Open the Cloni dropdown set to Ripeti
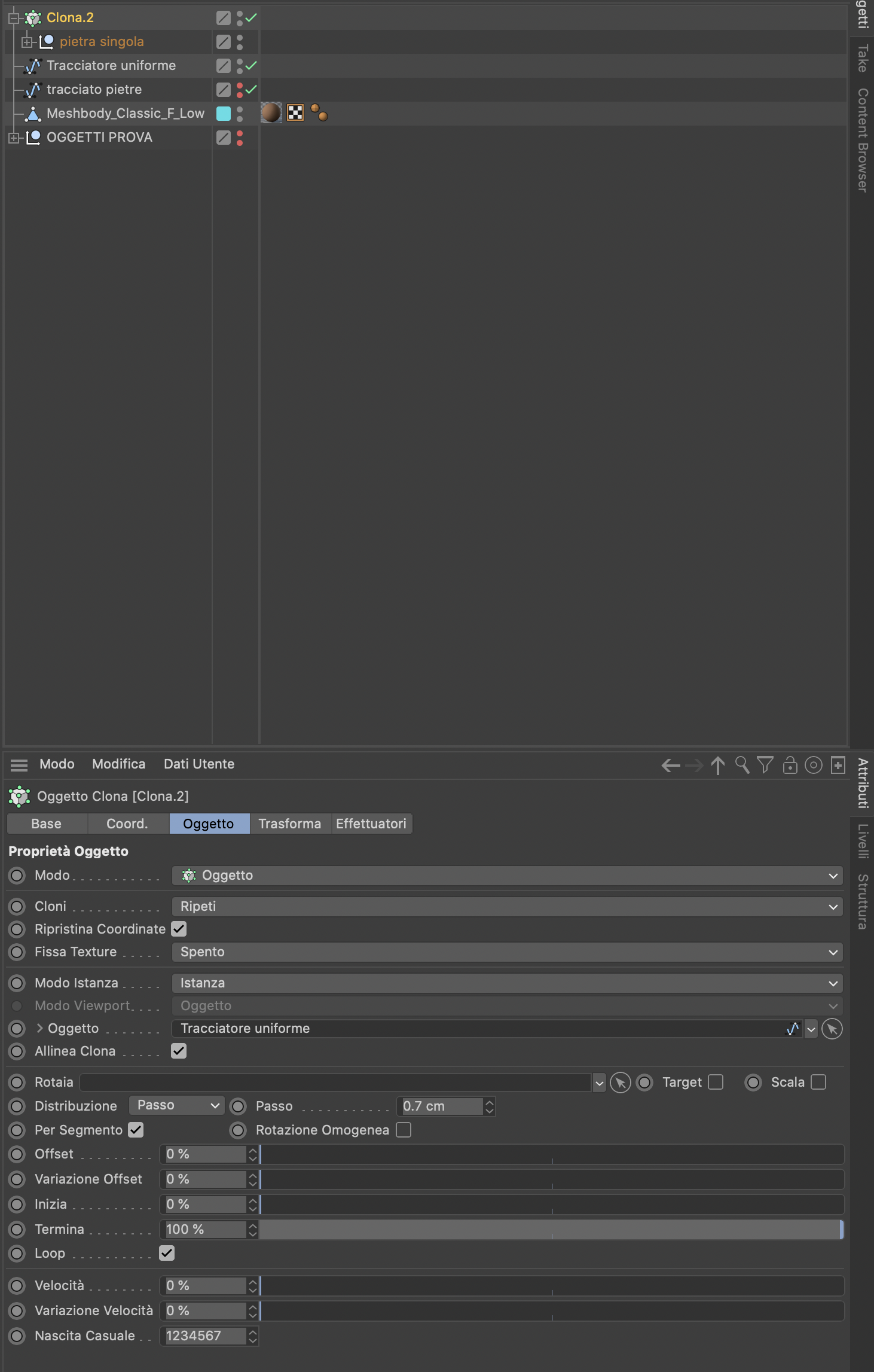Screen dimensions: 874x1372 (x=507, y=907)
